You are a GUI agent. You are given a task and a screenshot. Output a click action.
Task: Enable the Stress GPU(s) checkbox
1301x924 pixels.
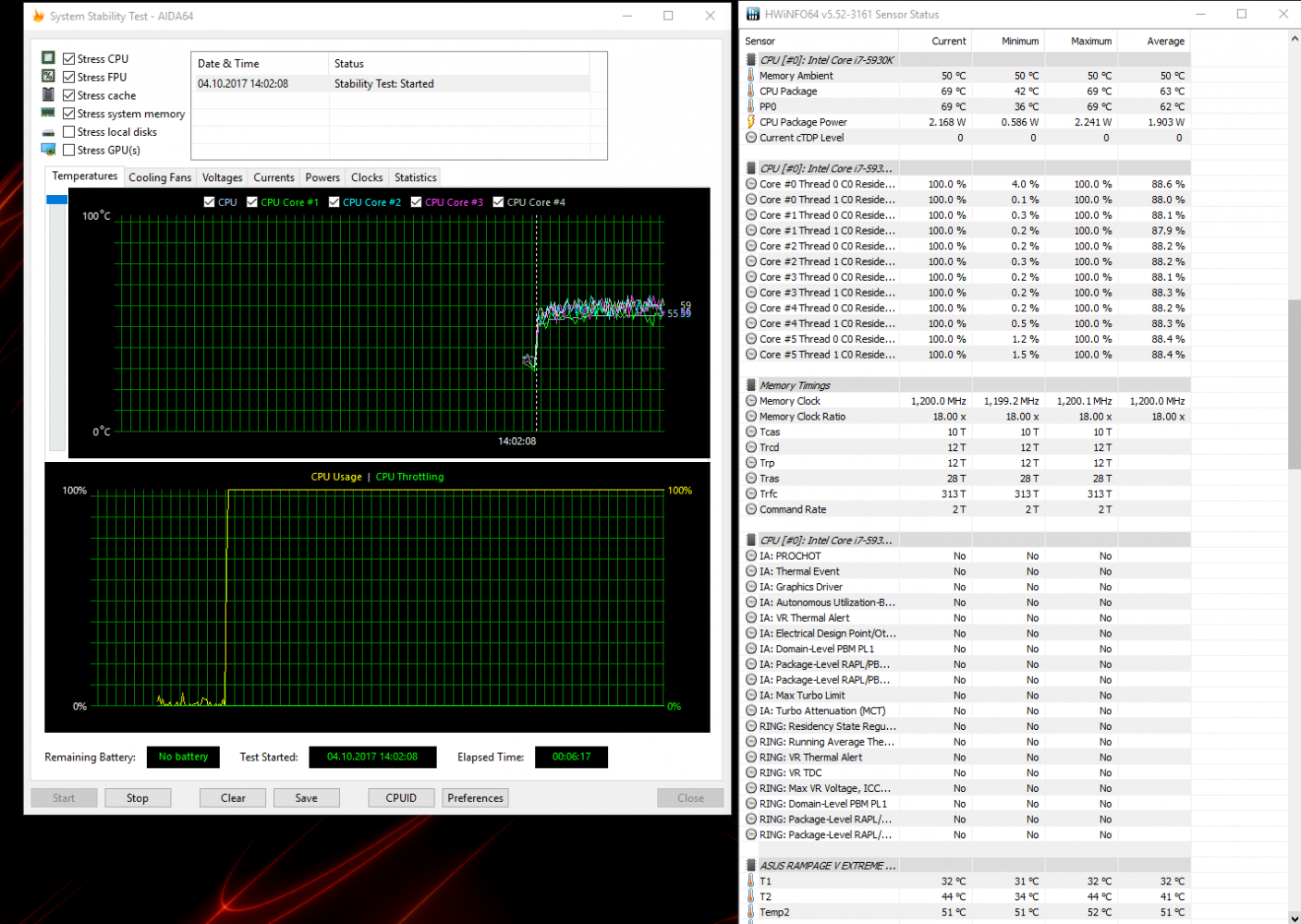tap(68, 150)
